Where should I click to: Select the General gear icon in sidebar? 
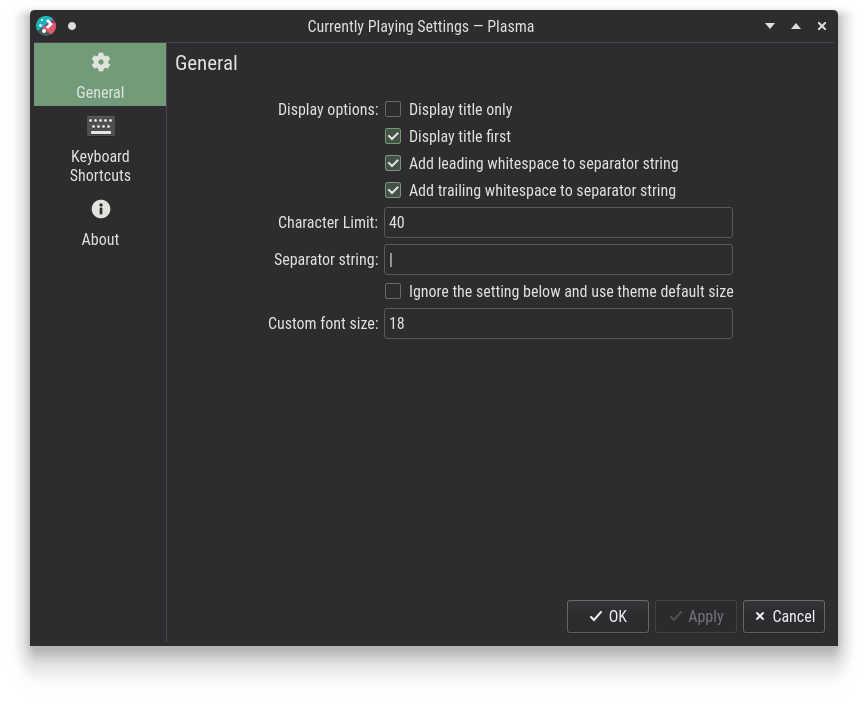100,62
